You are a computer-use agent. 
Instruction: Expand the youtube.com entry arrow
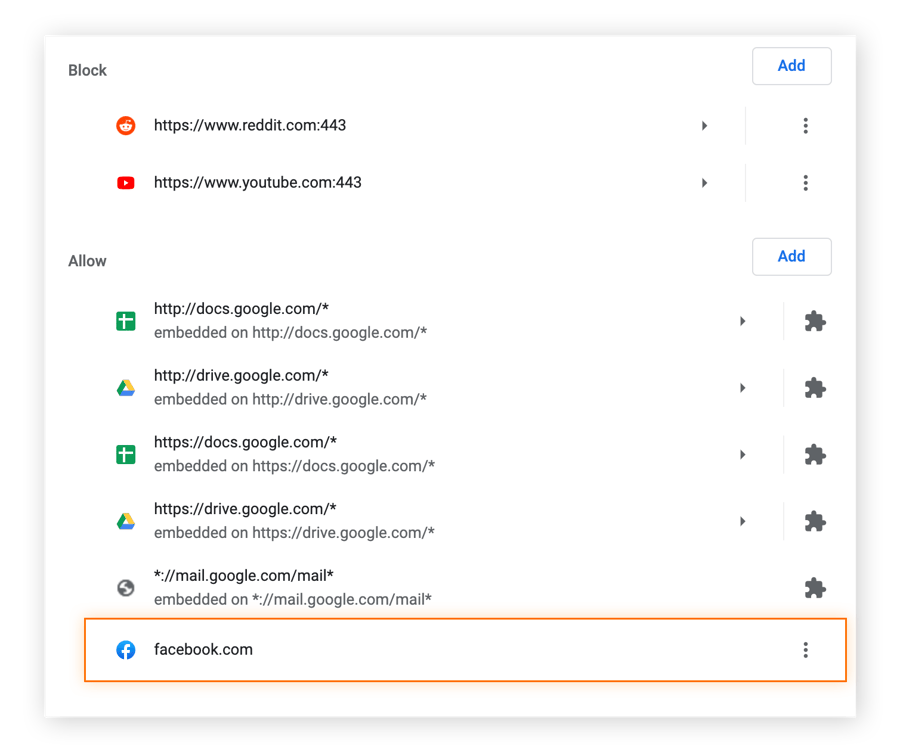click(x=704, y=182)
